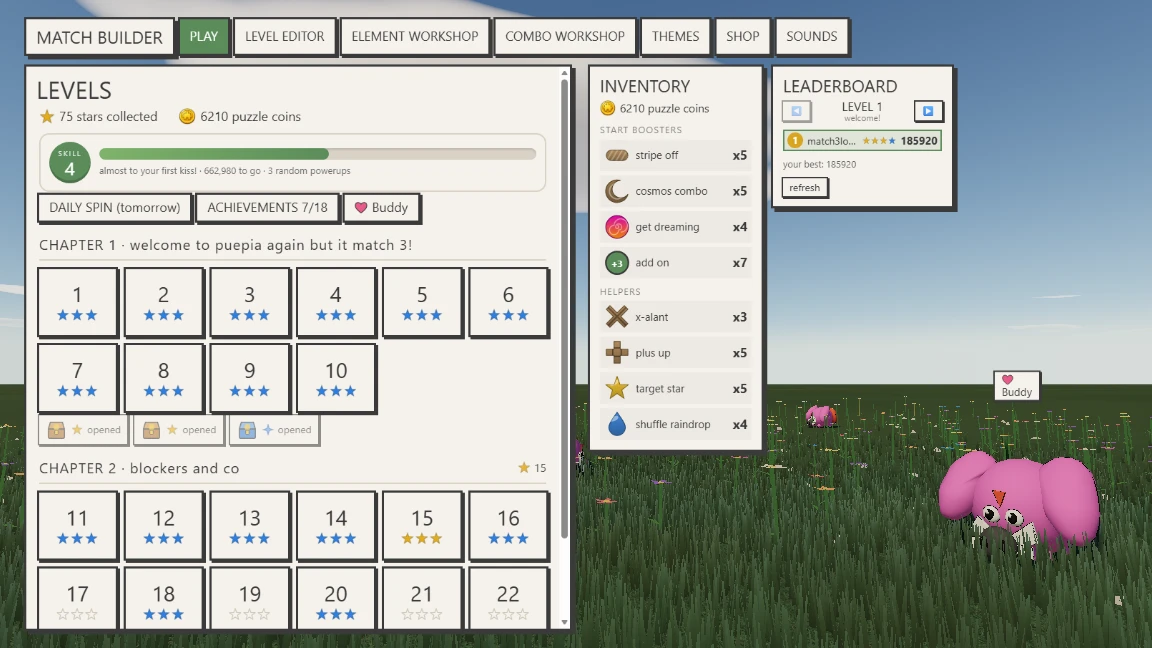The height and width of the screenshot is (648, 1152).
Task: Click the Chapter 2 star count 15
Action: pos(533,468)
